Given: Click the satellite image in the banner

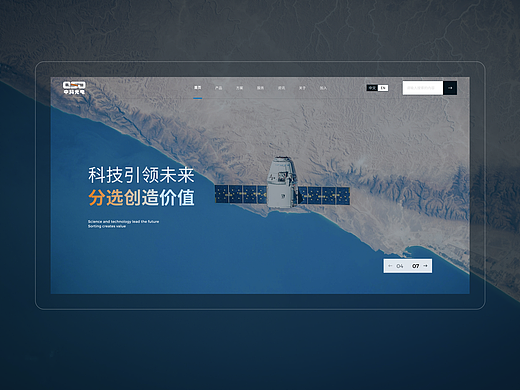Looking at the screenshot, I should pyautogui.click(x=282, y=183).
